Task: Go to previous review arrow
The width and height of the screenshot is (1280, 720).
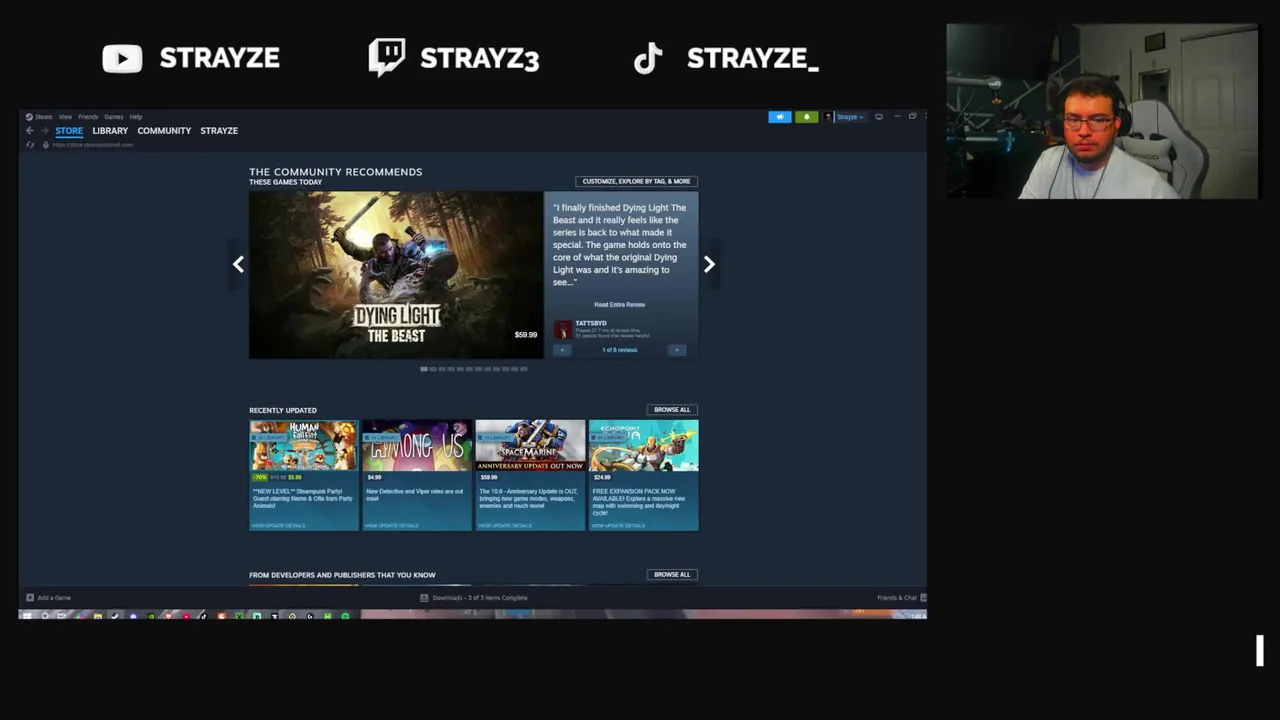Action: 562,350
